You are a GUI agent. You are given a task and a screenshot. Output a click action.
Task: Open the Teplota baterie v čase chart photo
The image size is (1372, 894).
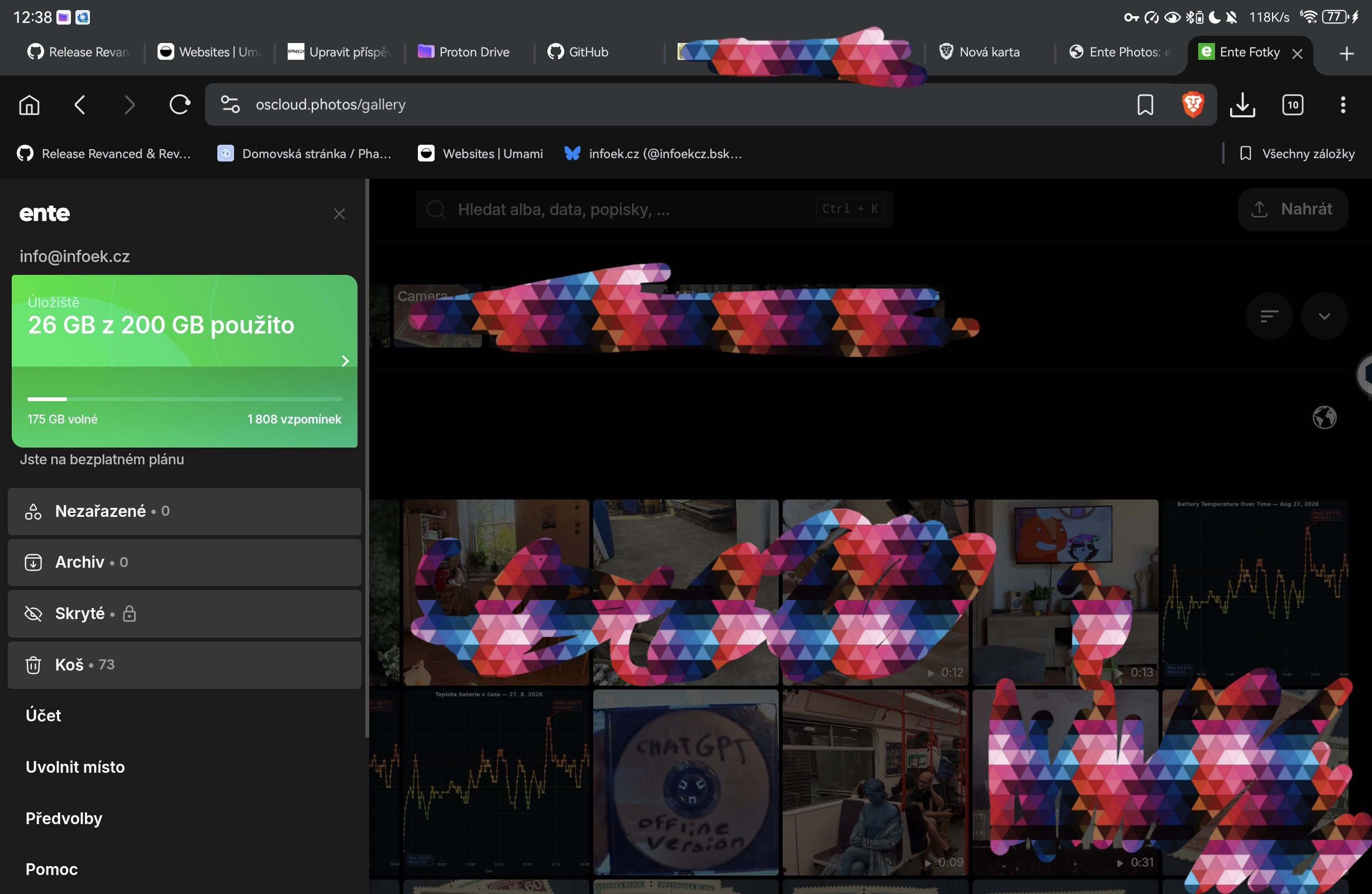[496, 783]
